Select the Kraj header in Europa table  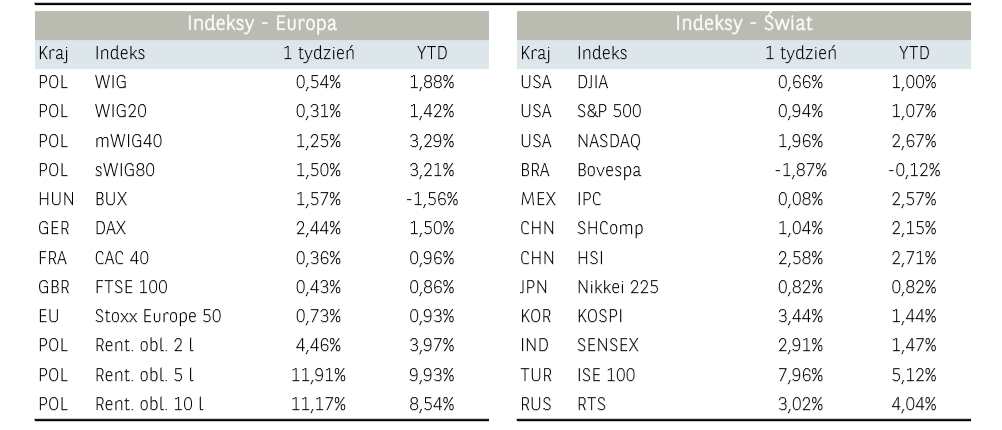(x=53, y=53)
